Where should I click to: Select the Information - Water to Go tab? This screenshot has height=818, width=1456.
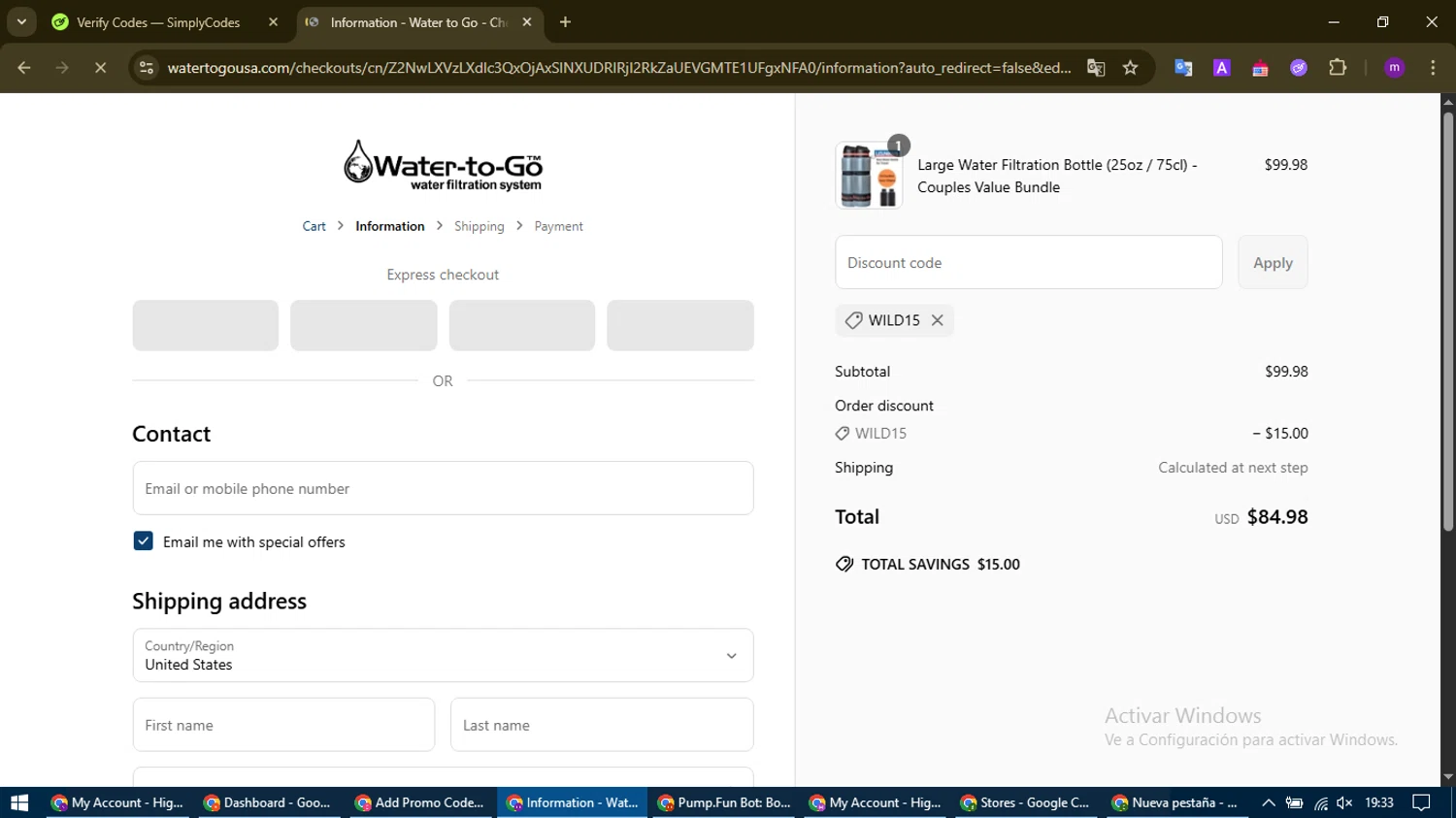(417, 22)
